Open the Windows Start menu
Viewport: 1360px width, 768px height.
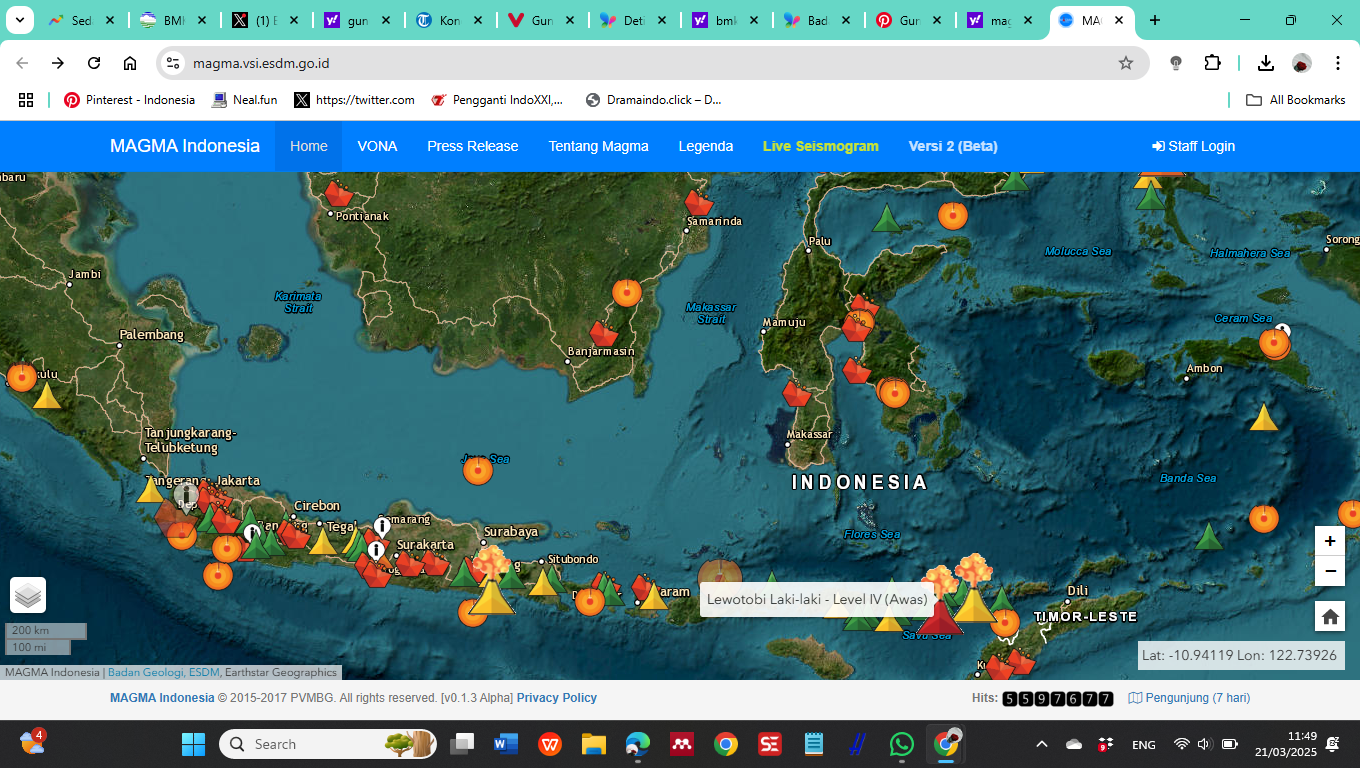pos(193,744)
